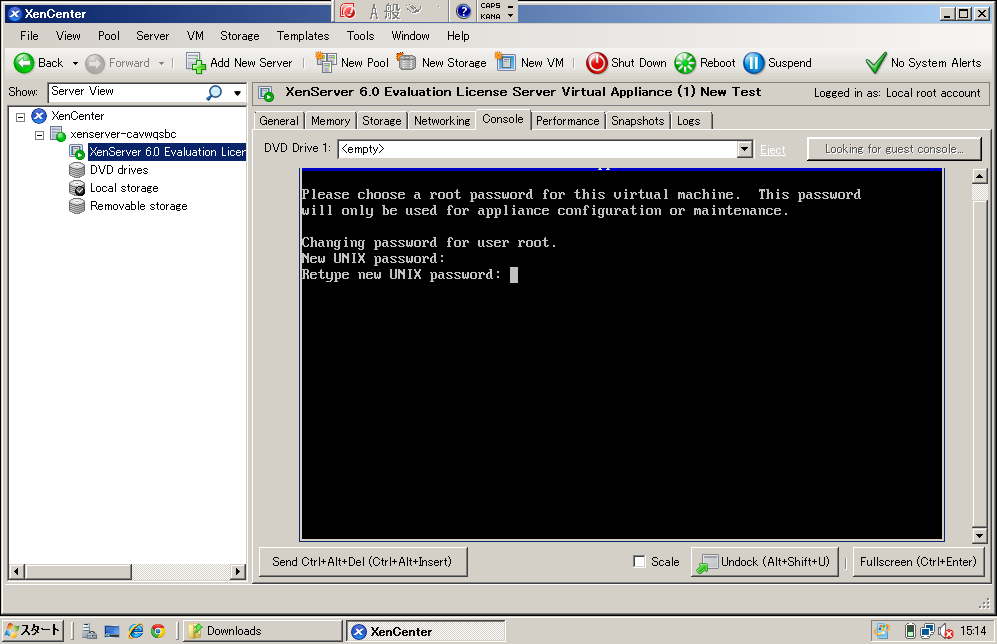Screen dimensions: 997x644
Task: Click the blue help question mark icon
Action: (464, 11)
